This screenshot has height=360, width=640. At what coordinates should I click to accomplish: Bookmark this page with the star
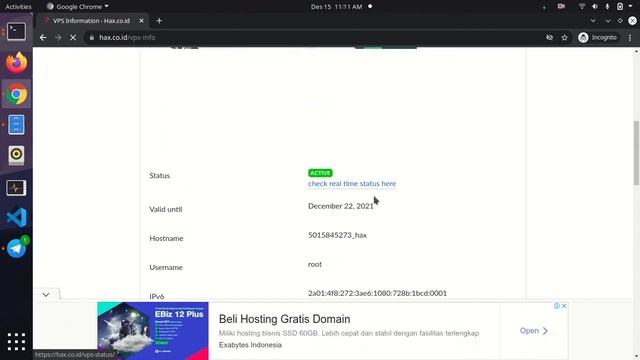pos(564,38)
